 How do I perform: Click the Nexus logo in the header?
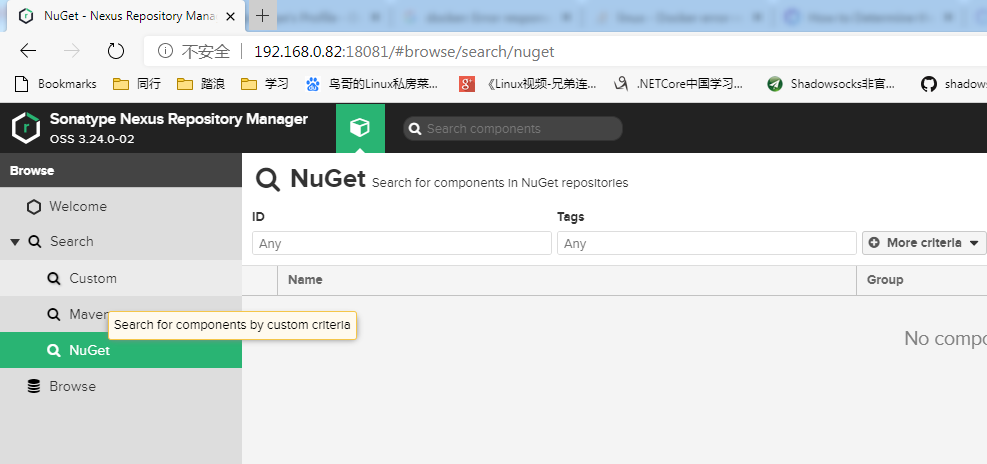26,128
